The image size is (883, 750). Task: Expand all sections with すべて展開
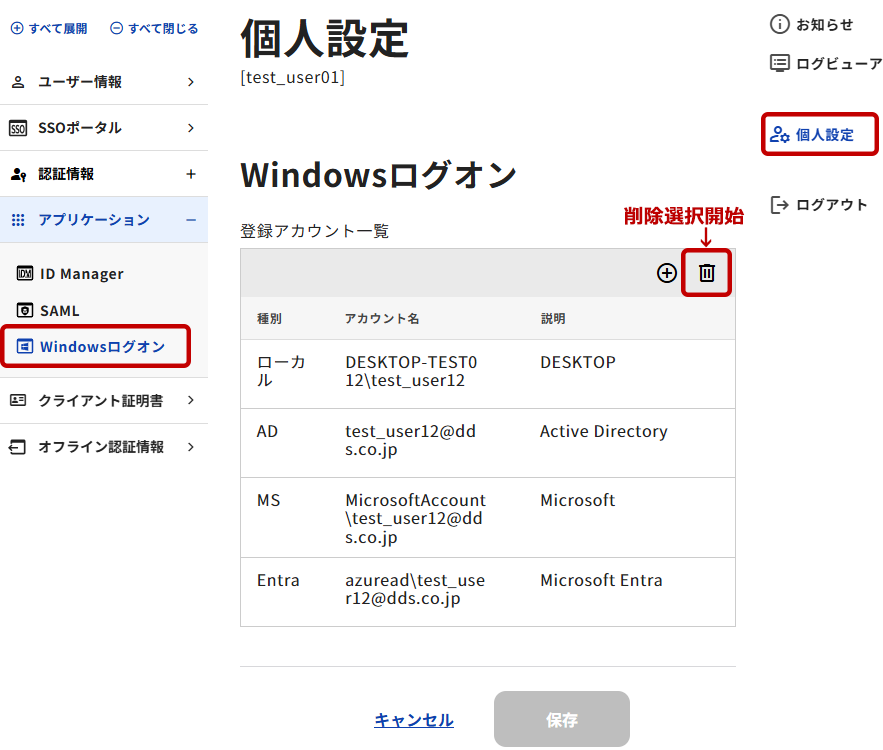(x=49, y=28)
